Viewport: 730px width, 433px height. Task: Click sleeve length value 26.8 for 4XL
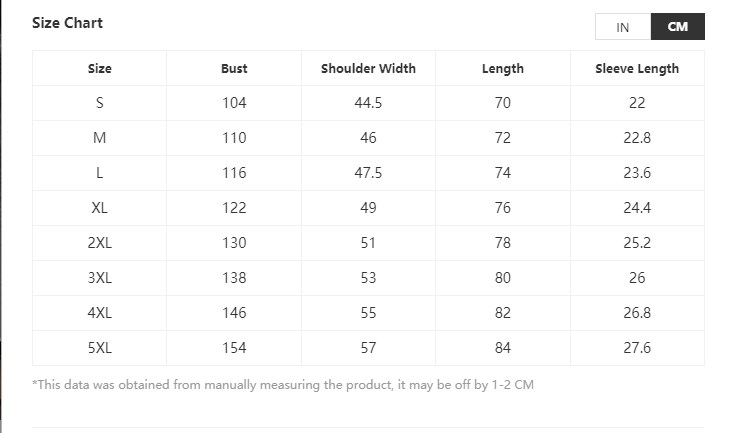637,313
